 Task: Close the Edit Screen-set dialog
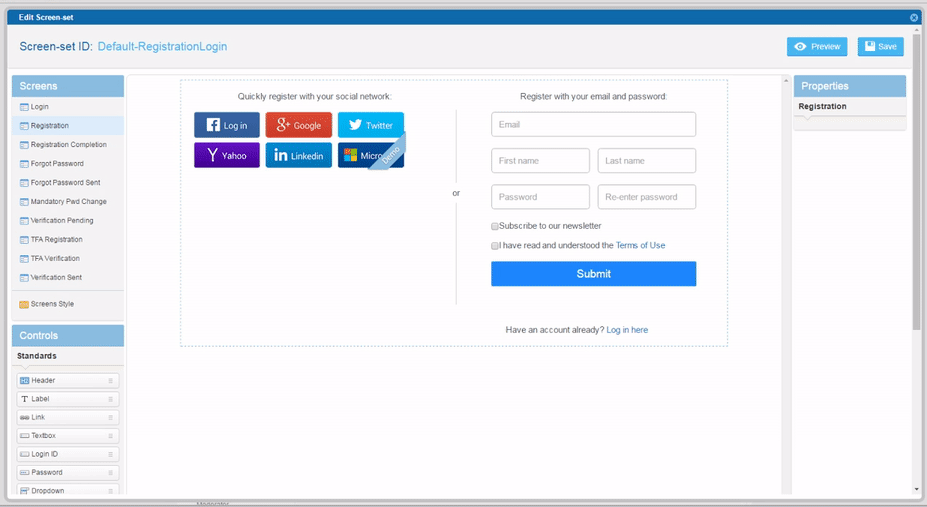pyautogui.click(x=913, y=17)
